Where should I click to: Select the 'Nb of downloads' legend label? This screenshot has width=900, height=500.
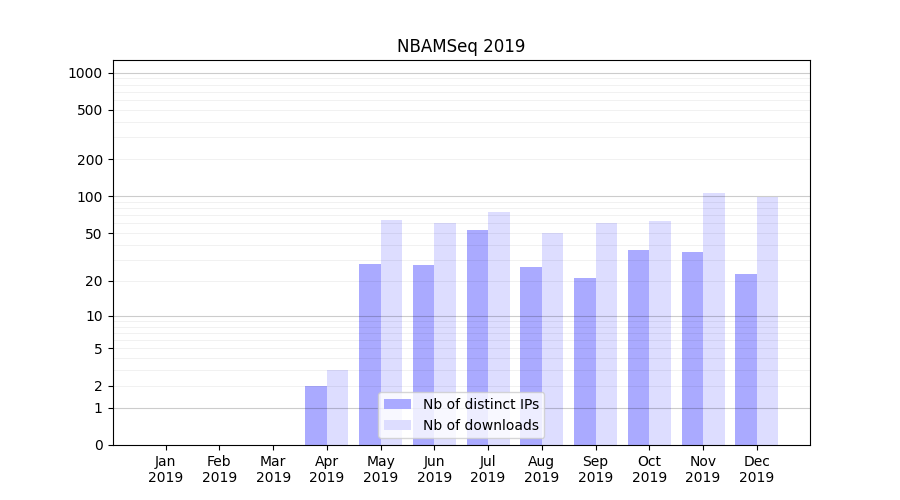tap(480, 425)
